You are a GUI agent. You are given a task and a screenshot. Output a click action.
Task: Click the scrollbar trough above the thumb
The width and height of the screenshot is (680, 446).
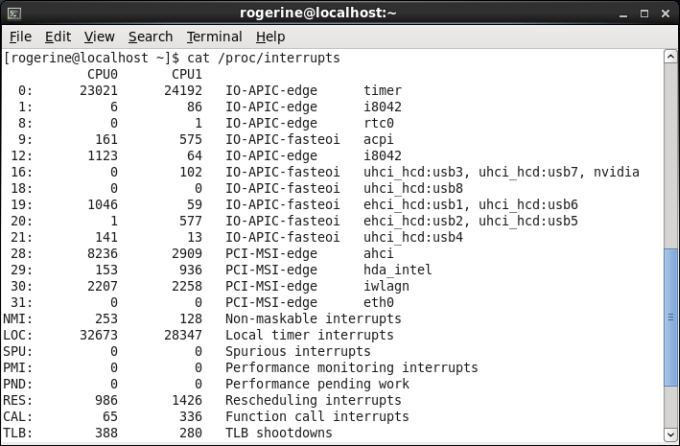click(671, 150)
